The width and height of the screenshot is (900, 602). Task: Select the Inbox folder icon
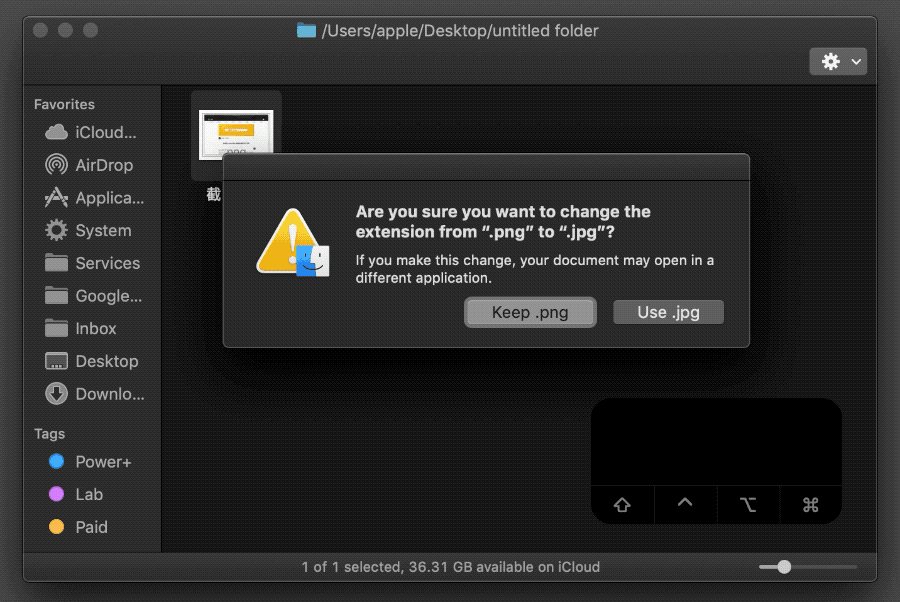56,328
